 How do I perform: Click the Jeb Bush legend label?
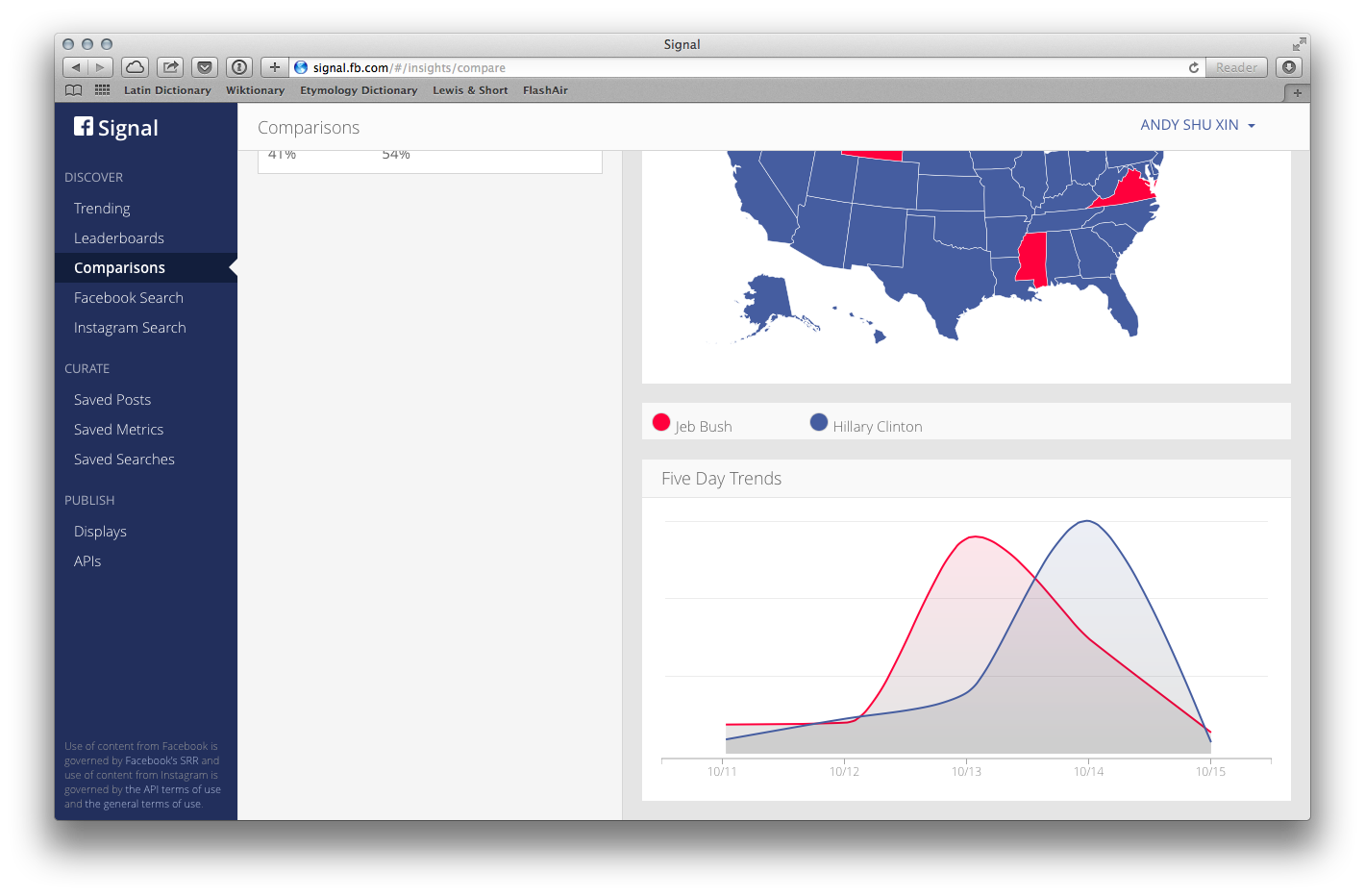[704, 427]
